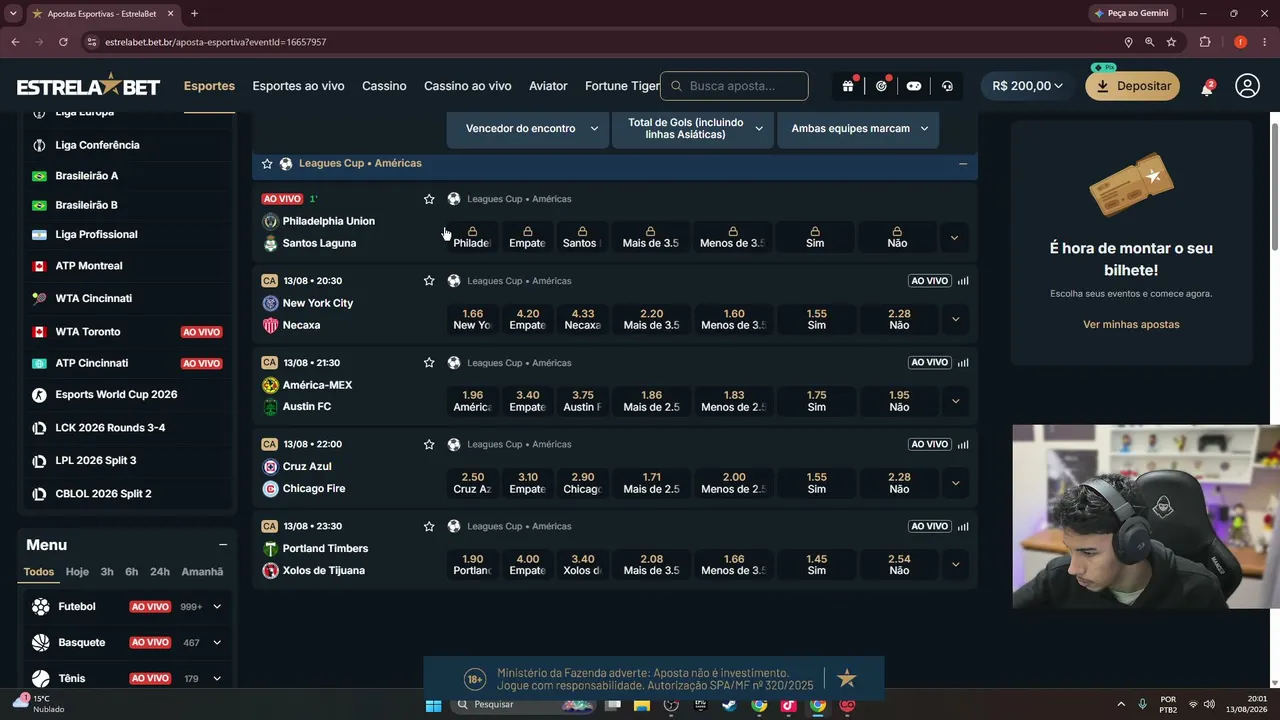This screenshot has height=720, width=1280.
Task: Click the Brazil flag icon beside Brasileirão A
Action: 39,176
